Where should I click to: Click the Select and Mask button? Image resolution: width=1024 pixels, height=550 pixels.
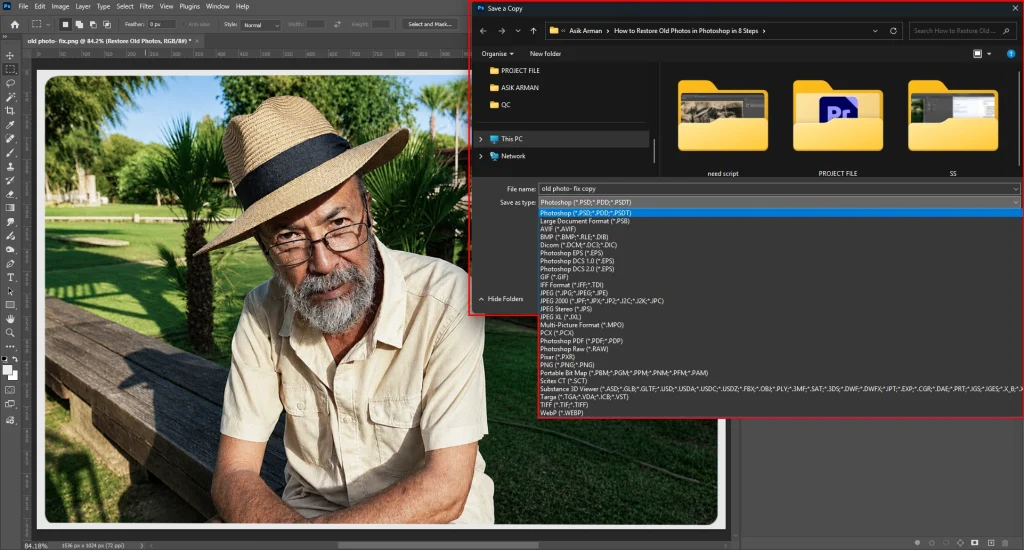(430, 24)
